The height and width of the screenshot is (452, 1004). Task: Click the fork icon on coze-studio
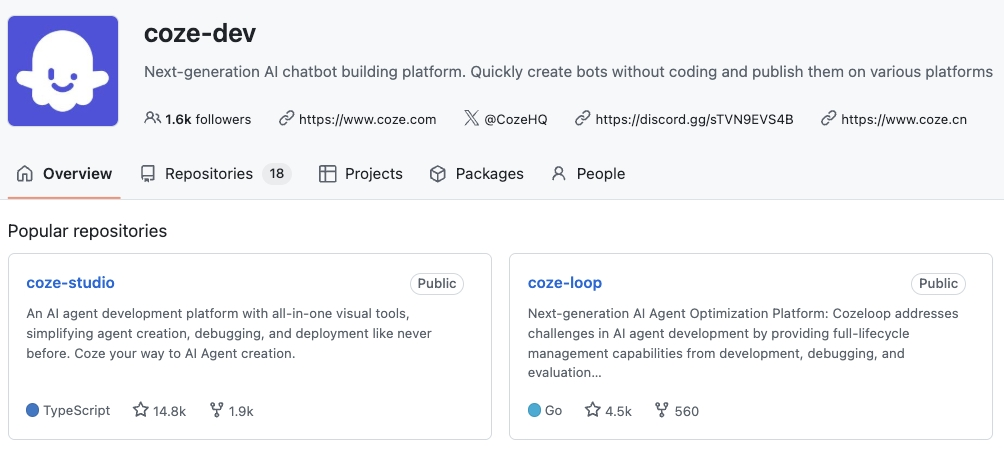(218, 410)
